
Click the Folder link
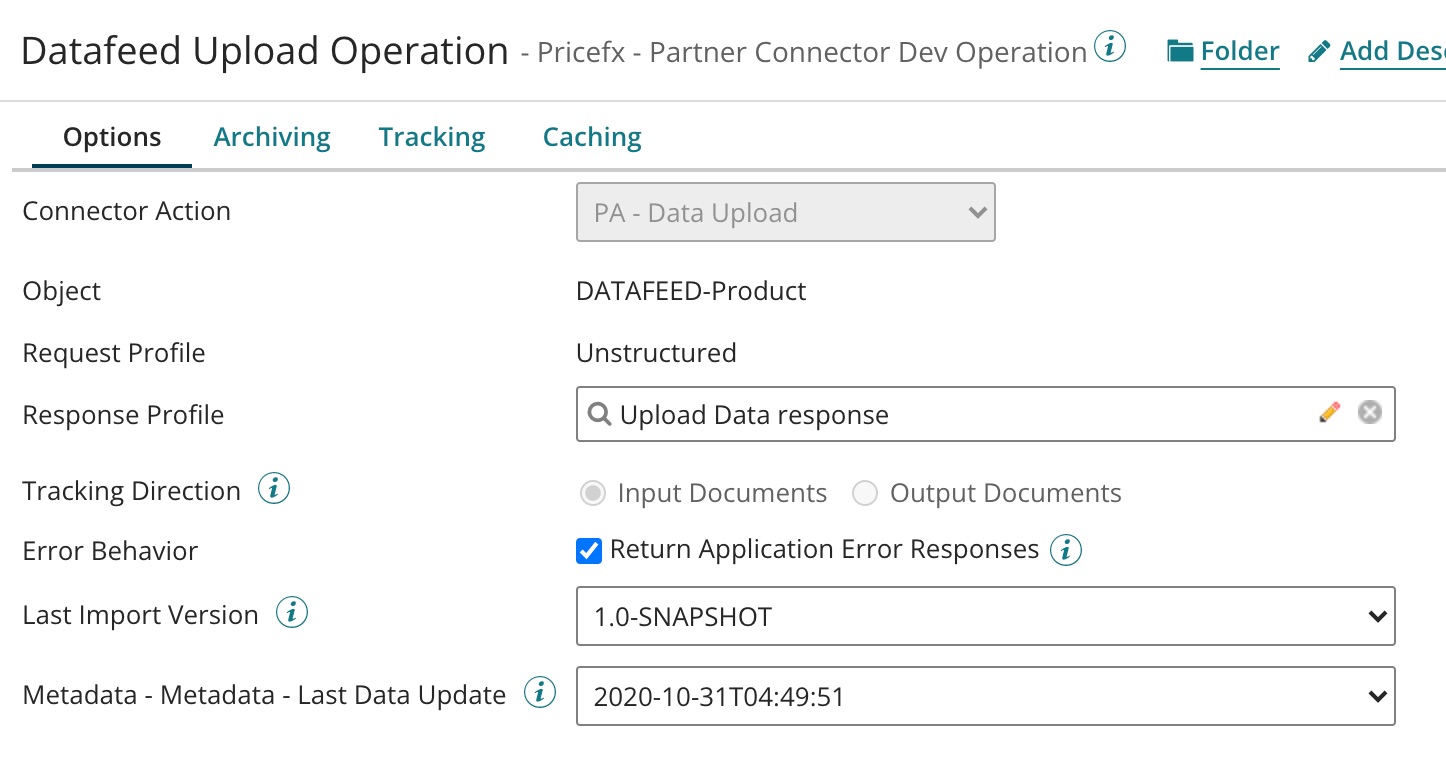[1240, 51]
